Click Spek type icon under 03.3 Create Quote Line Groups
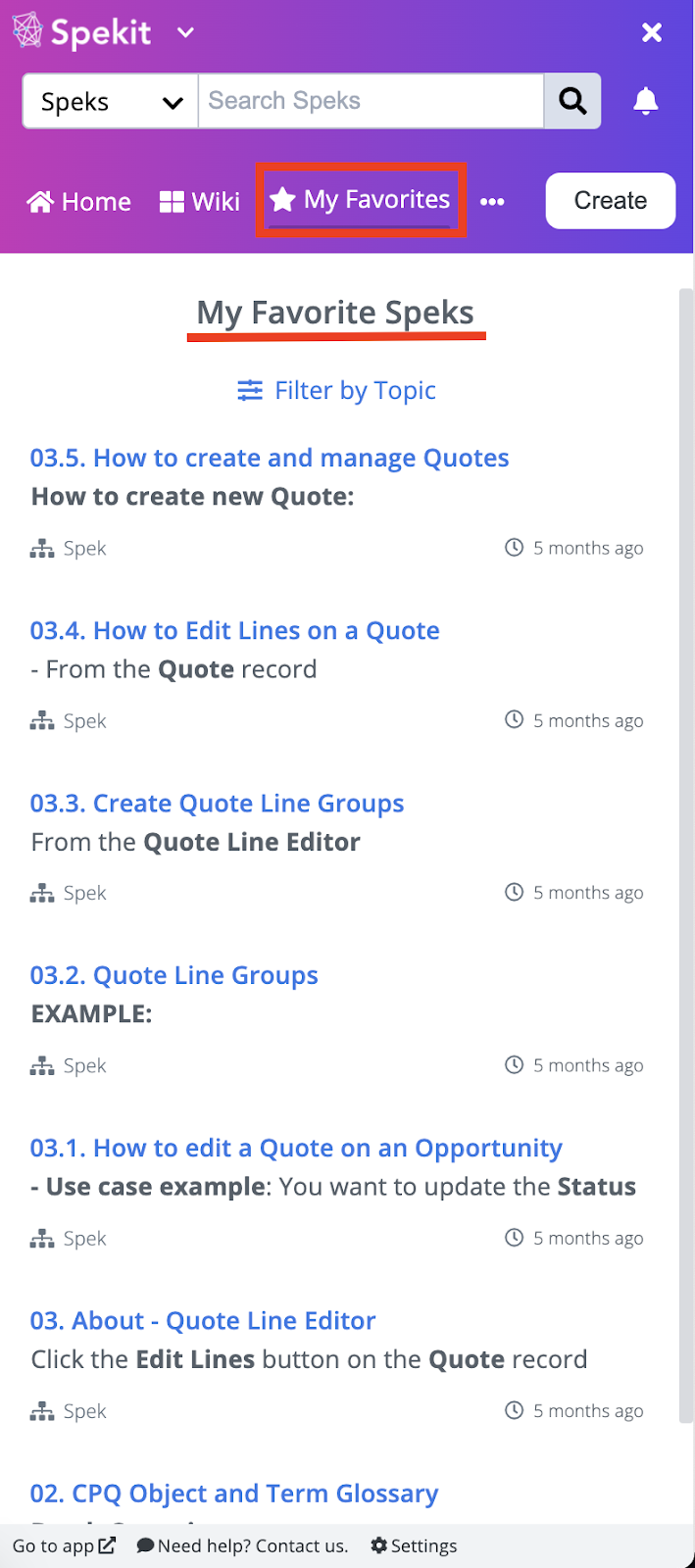695x1568 pixels. point(42,894)
